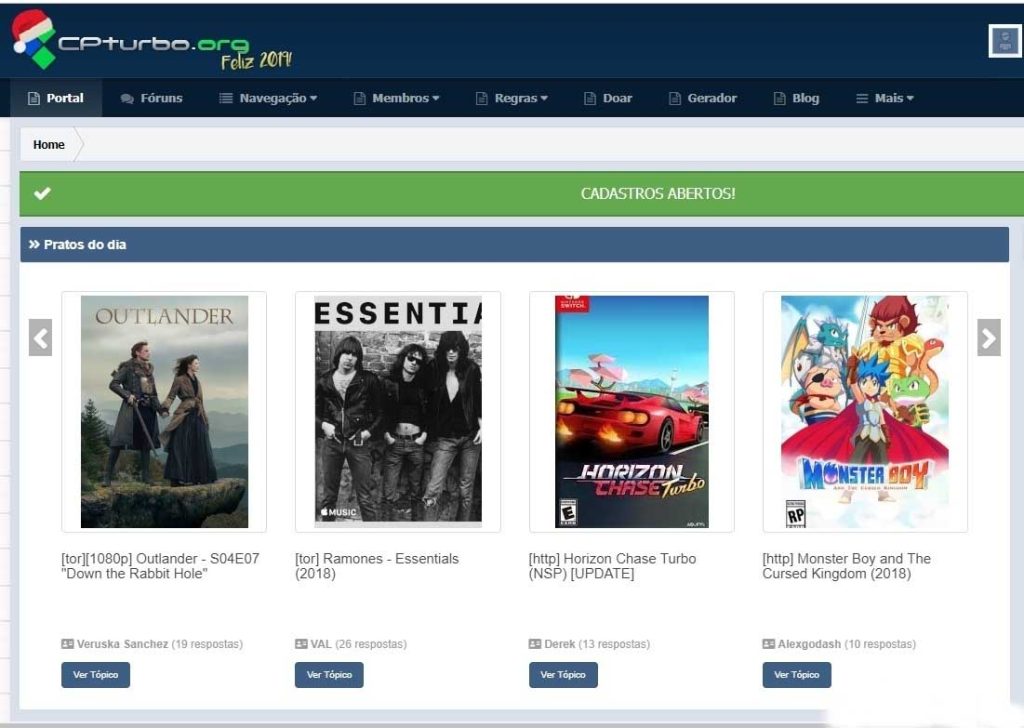
Task: Click the Home breadcrumb link
Action: point(49,144)
